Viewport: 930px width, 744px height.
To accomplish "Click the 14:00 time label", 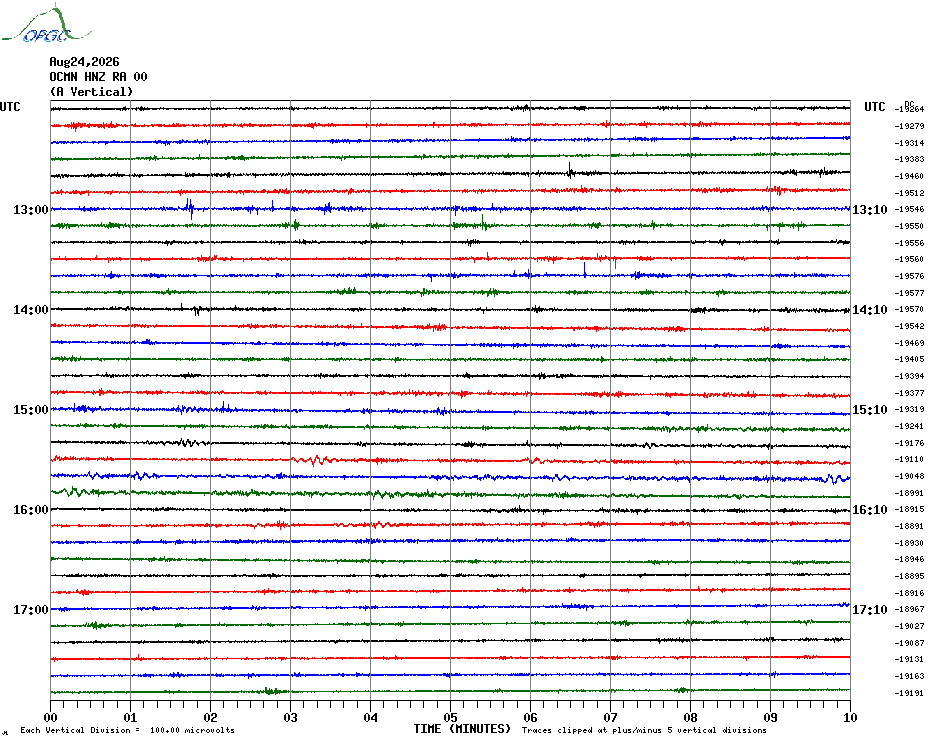I will [31, 310].
